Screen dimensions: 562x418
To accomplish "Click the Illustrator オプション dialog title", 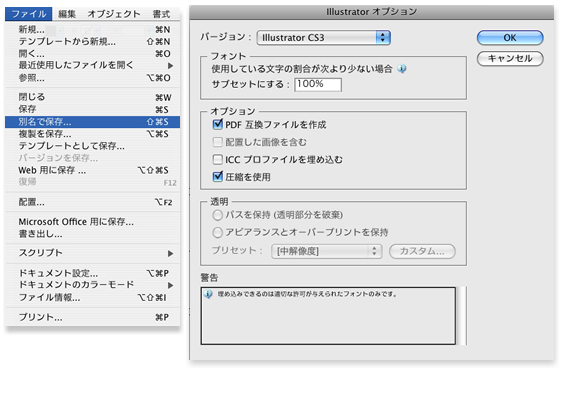I will [x=371, y=12].
